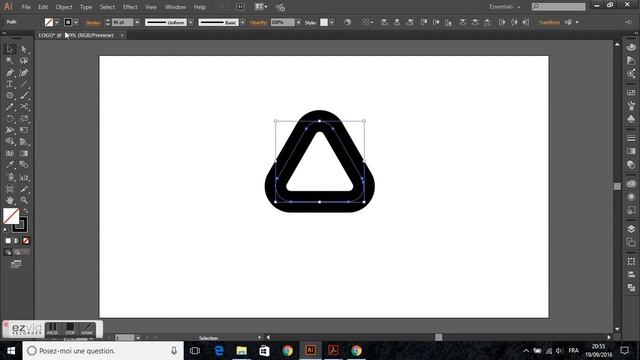Change Screen Mode button
This screenshot has width=640, height=360.
coord(16,264)
